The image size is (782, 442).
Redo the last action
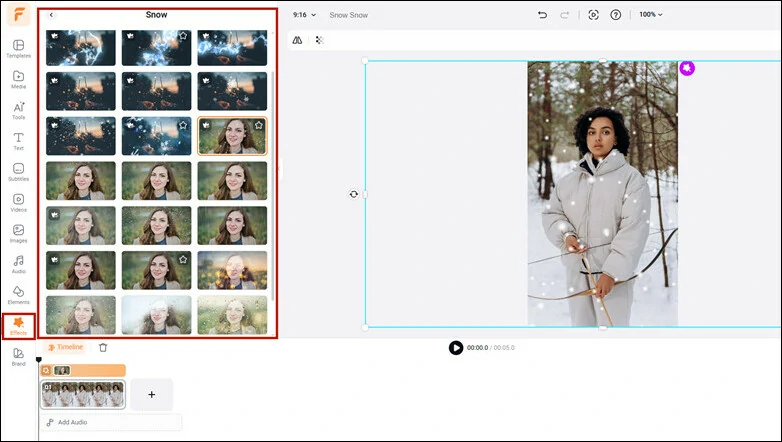tap(564, 15)
